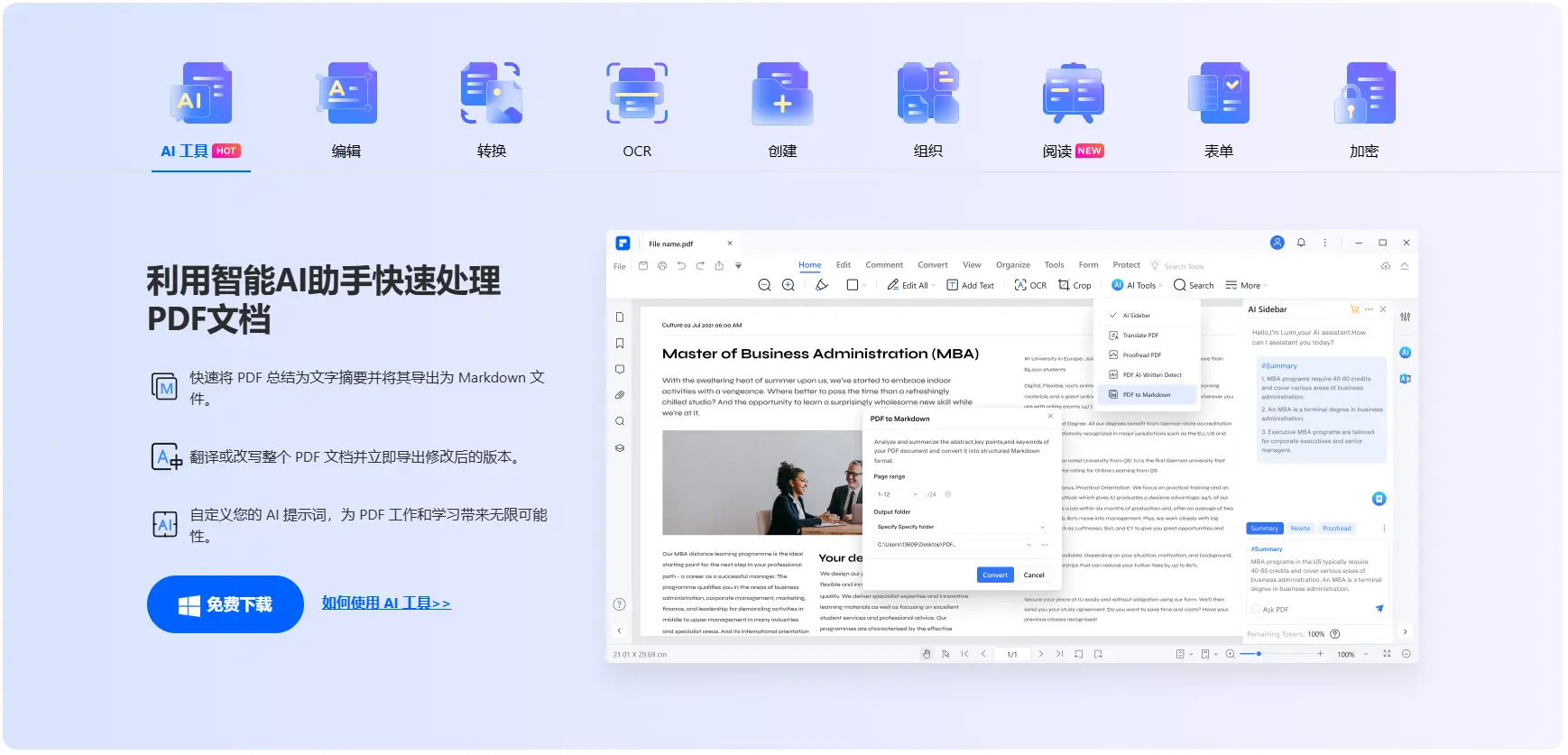This screenshot has width=1568, height=755.
Task: Open the Edit All dropdown
Action: tap(910, 285)
